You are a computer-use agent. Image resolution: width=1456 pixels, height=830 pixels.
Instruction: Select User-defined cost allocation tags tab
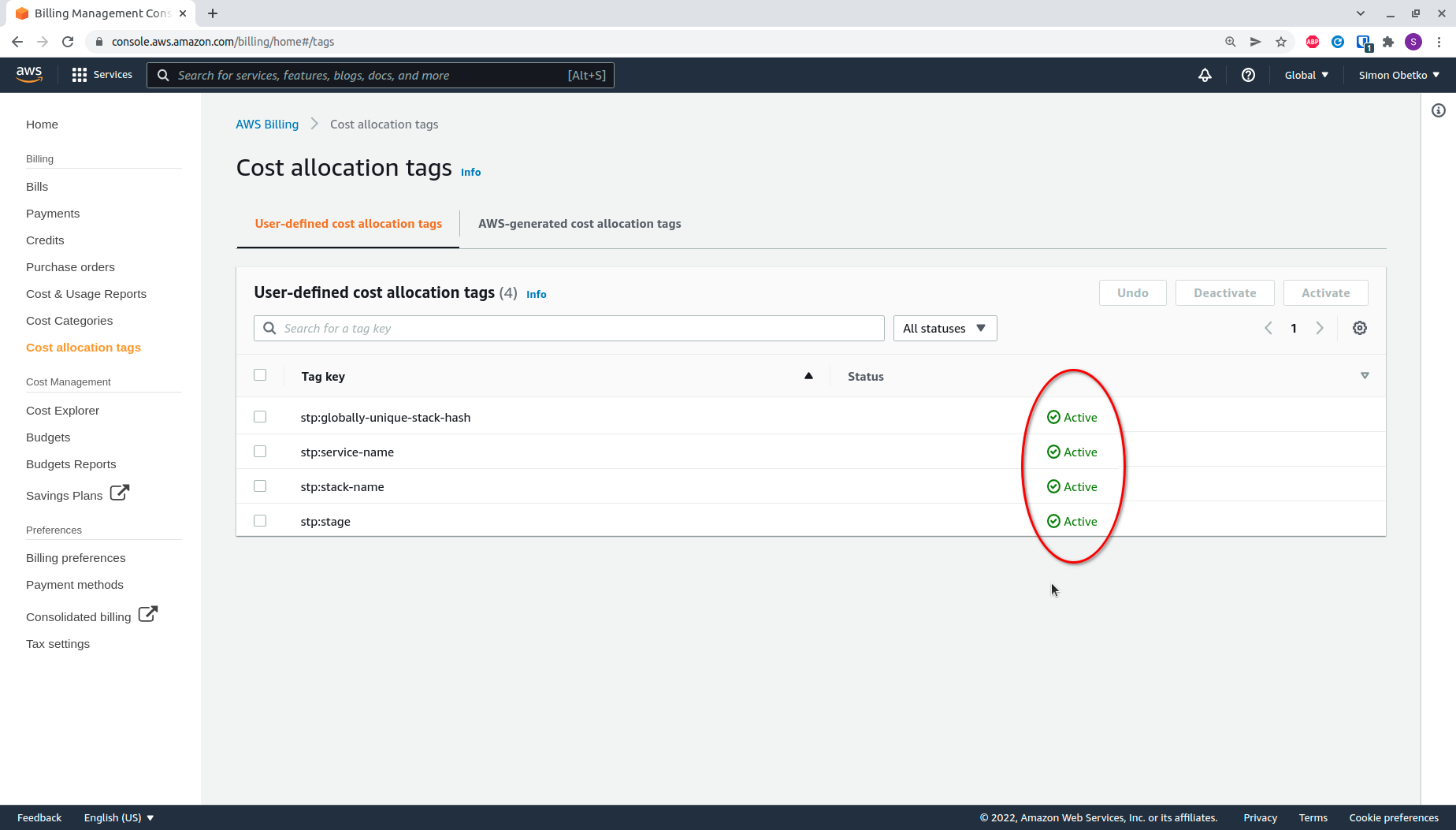click(348, 224)
